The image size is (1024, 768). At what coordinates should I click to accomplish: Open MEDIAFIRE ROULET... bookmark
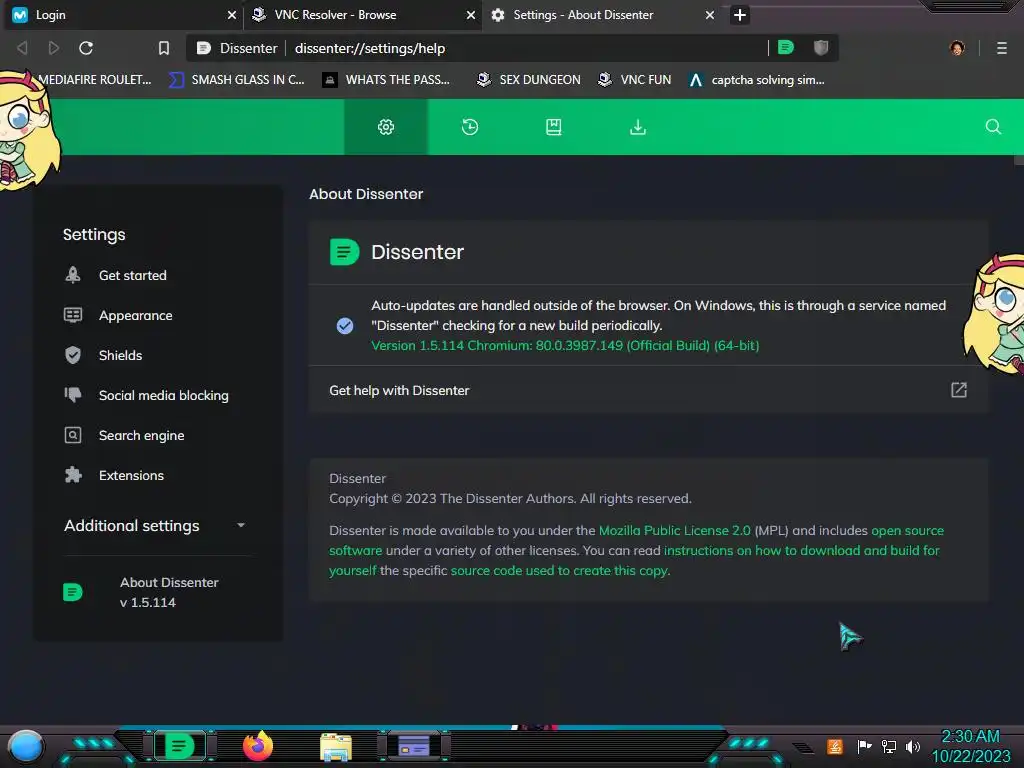click(94, 80)
